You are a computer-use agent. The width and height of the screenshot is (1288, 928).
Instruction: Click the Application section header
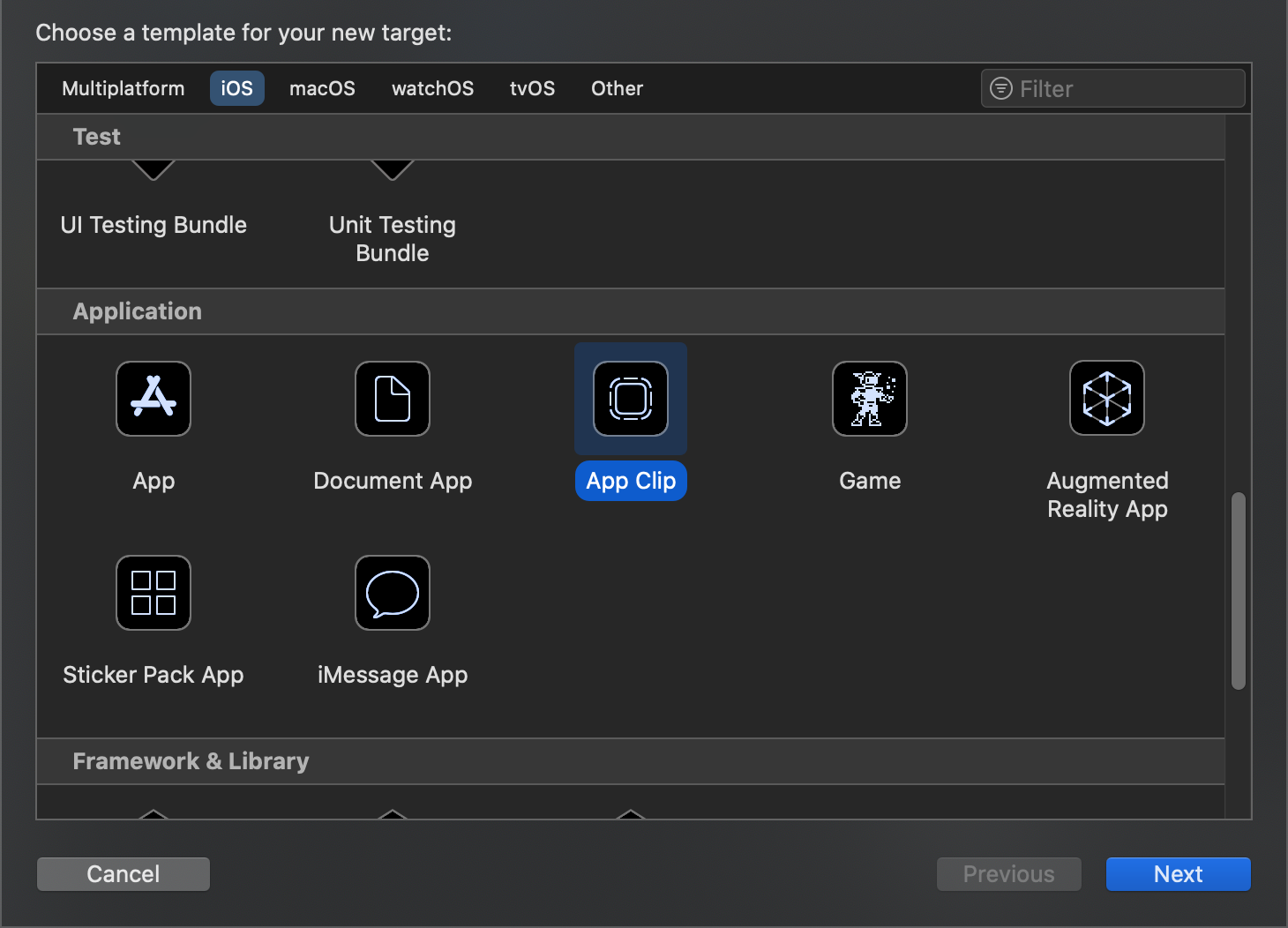tap(631, 311)
